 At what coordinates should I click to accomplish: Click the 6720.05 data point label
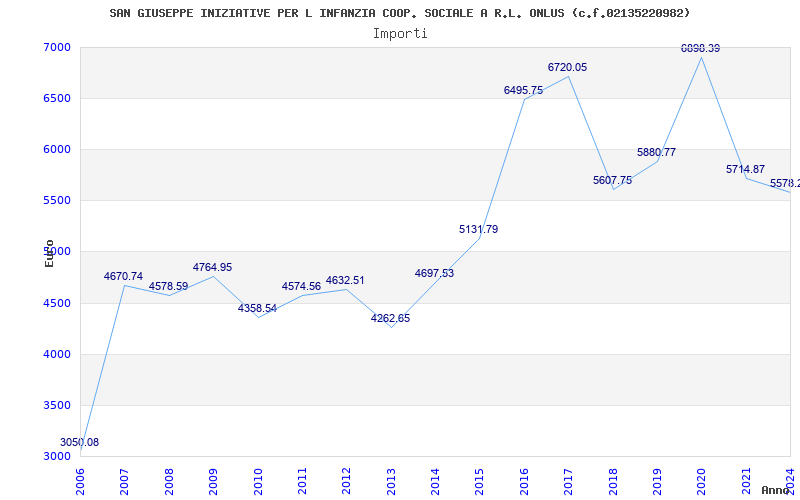click(567, 67)
